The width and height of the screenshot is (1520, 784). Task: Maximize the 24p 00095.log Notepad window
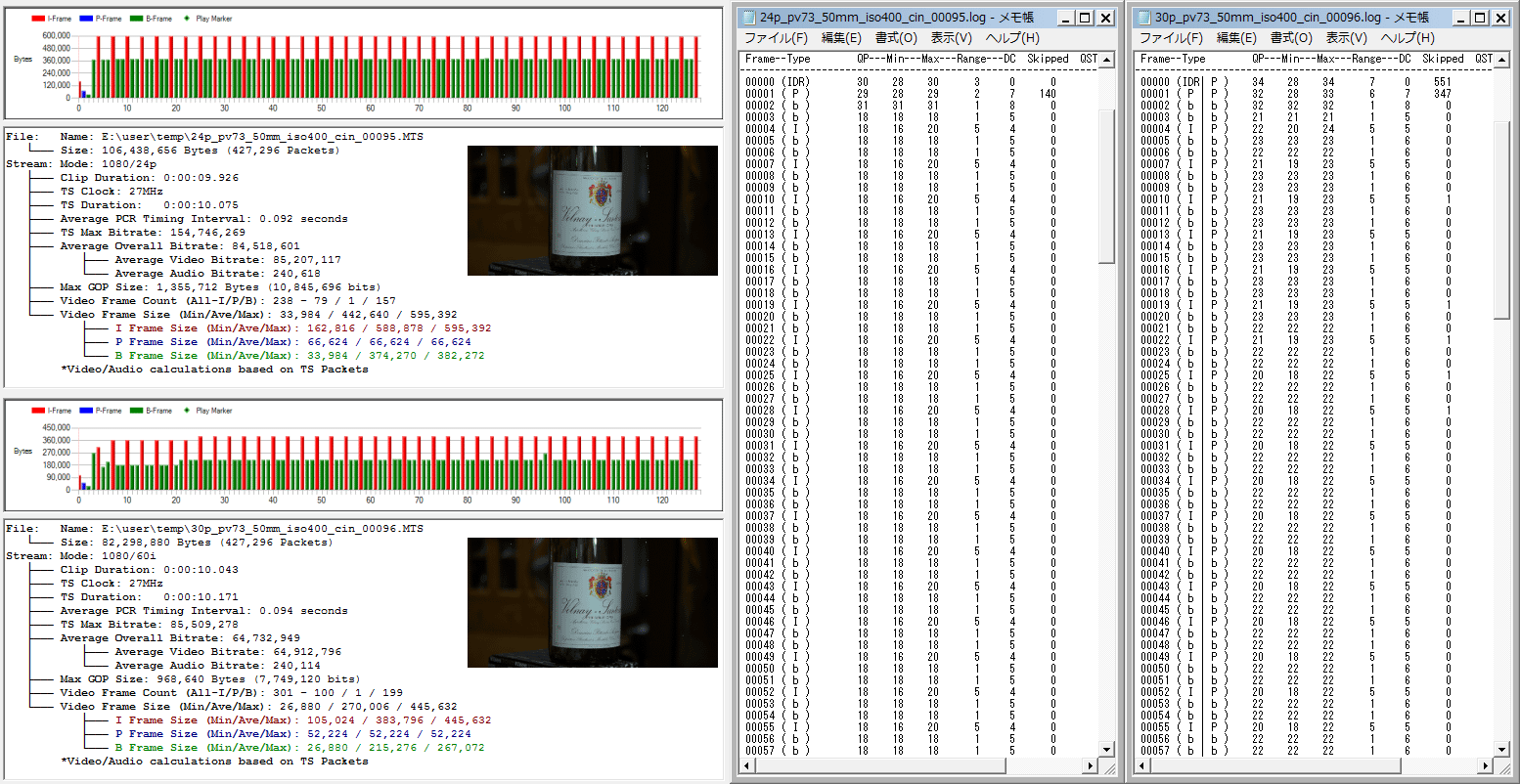pyautogui.click(x=1085, y=18)
